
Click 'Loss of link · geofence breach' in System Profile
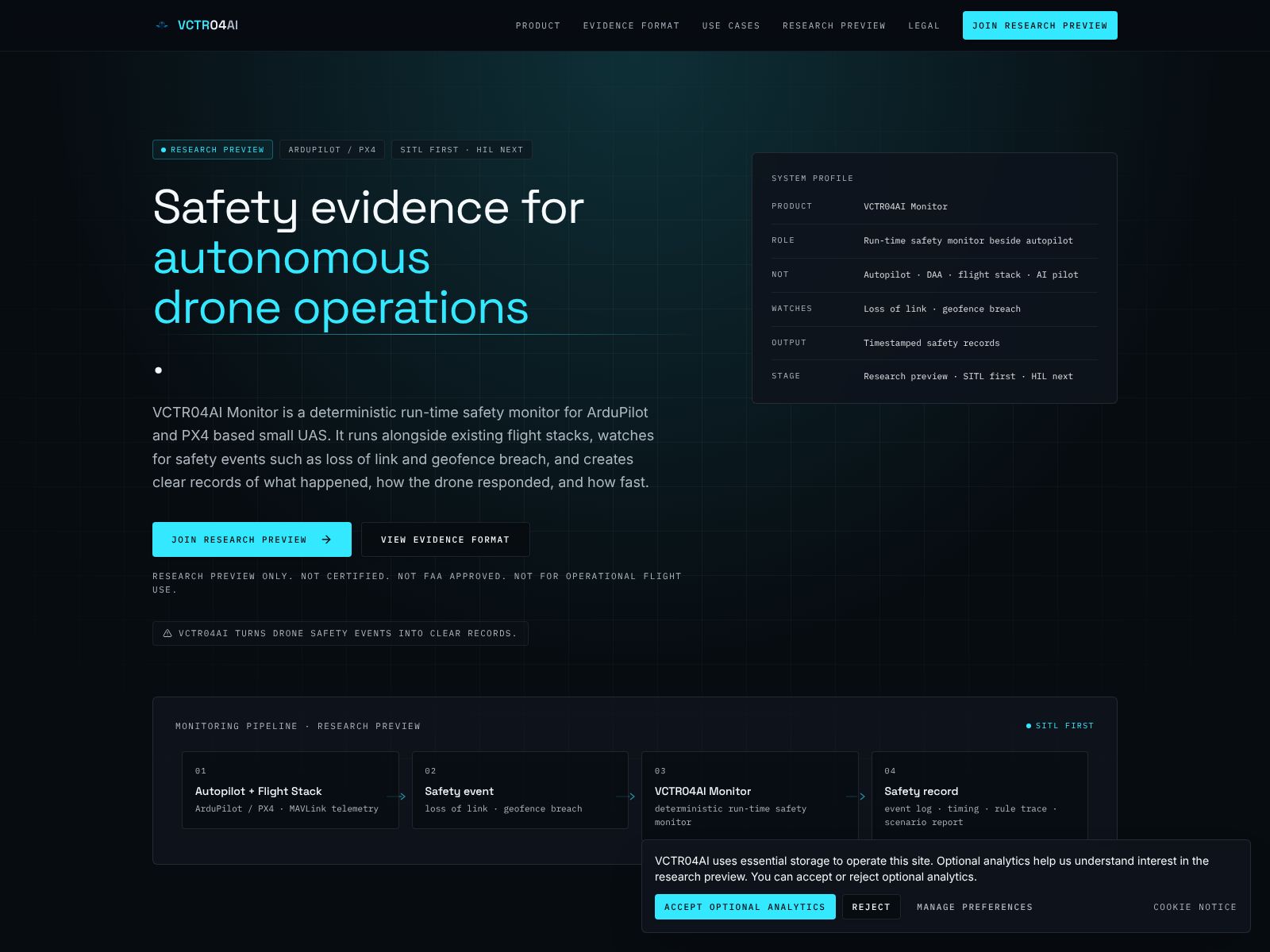(x=942, y=309)
